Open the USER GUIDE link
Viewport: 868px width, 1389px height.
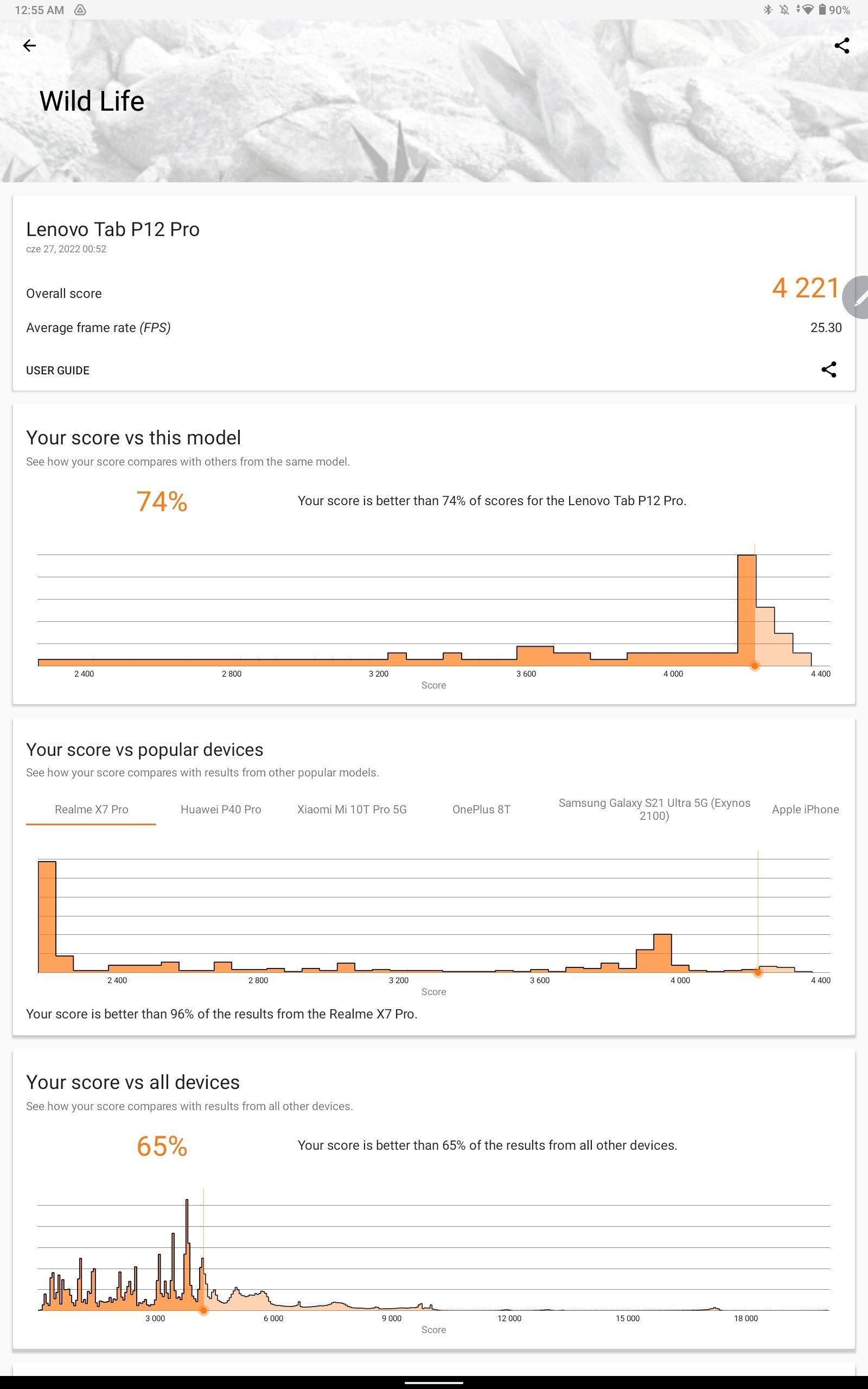point(58,370)
